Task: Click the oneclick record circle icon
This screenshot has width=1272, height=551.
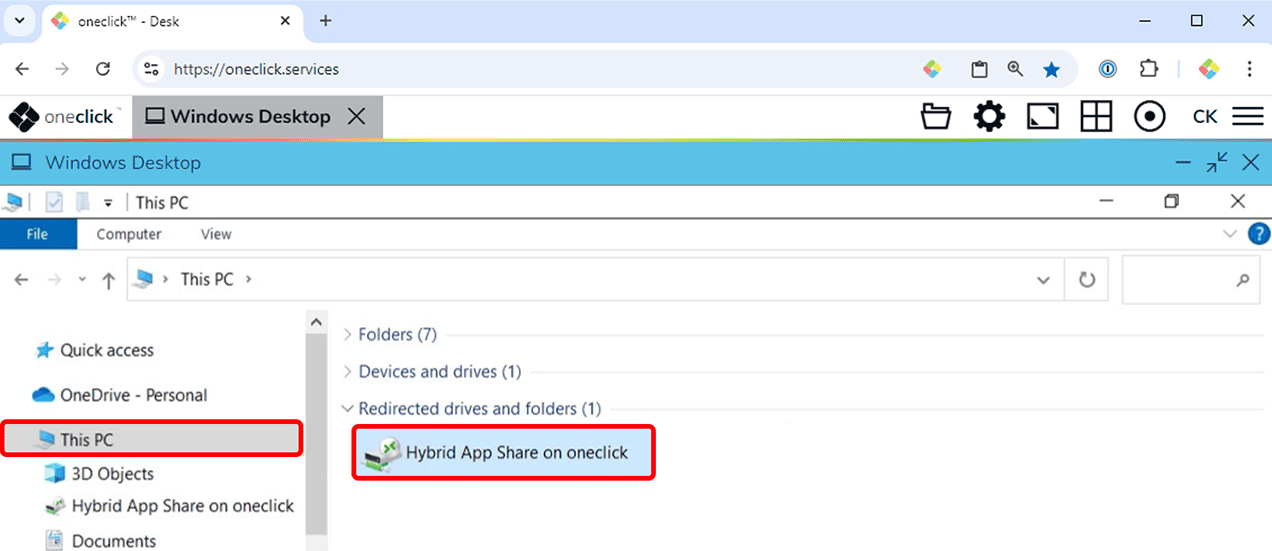Action: [1150, 117]
